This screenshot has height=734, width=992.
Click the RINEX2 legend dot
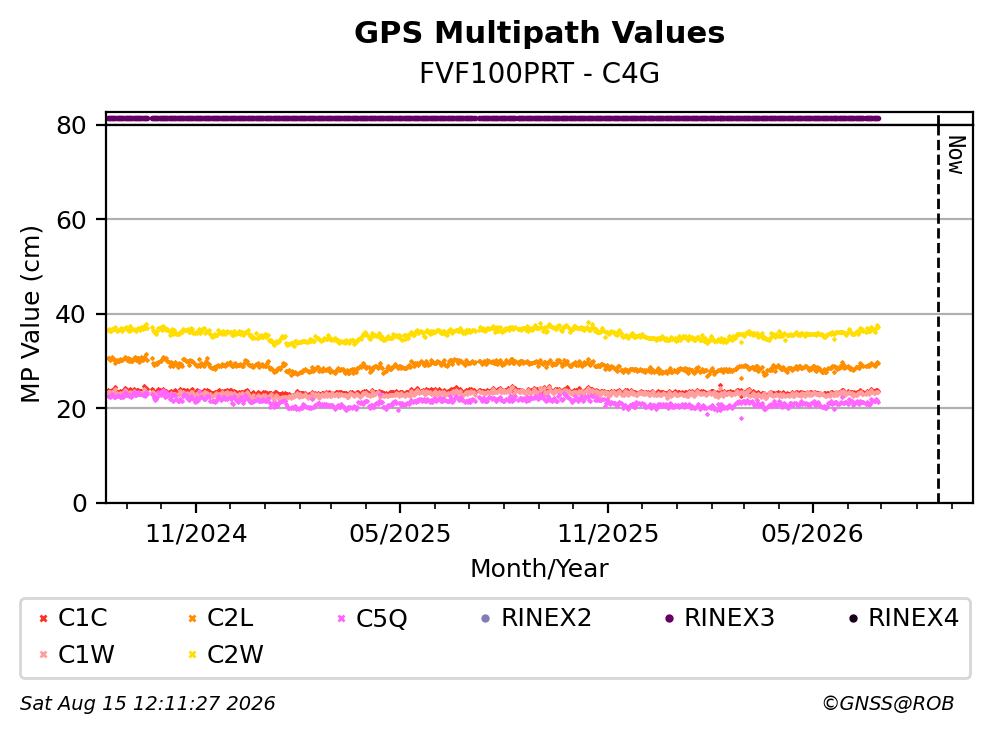pyautogui.click(x=486, y=618)
